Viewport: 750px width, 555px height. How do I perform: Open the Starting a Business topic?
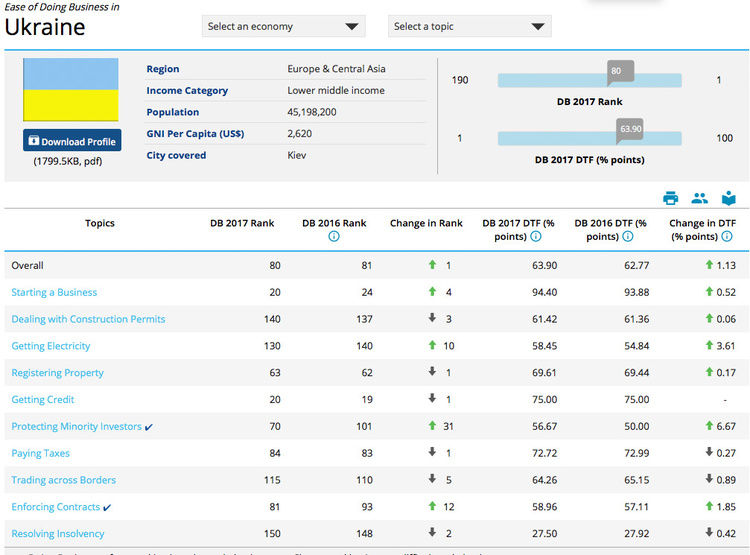[x=54, y=292]
